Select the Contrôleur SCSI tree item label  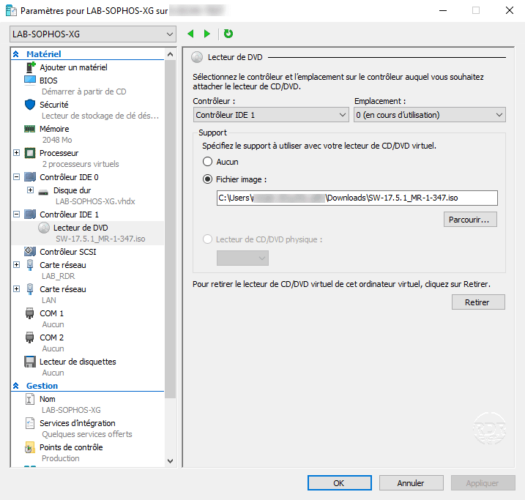click(68, 252)
